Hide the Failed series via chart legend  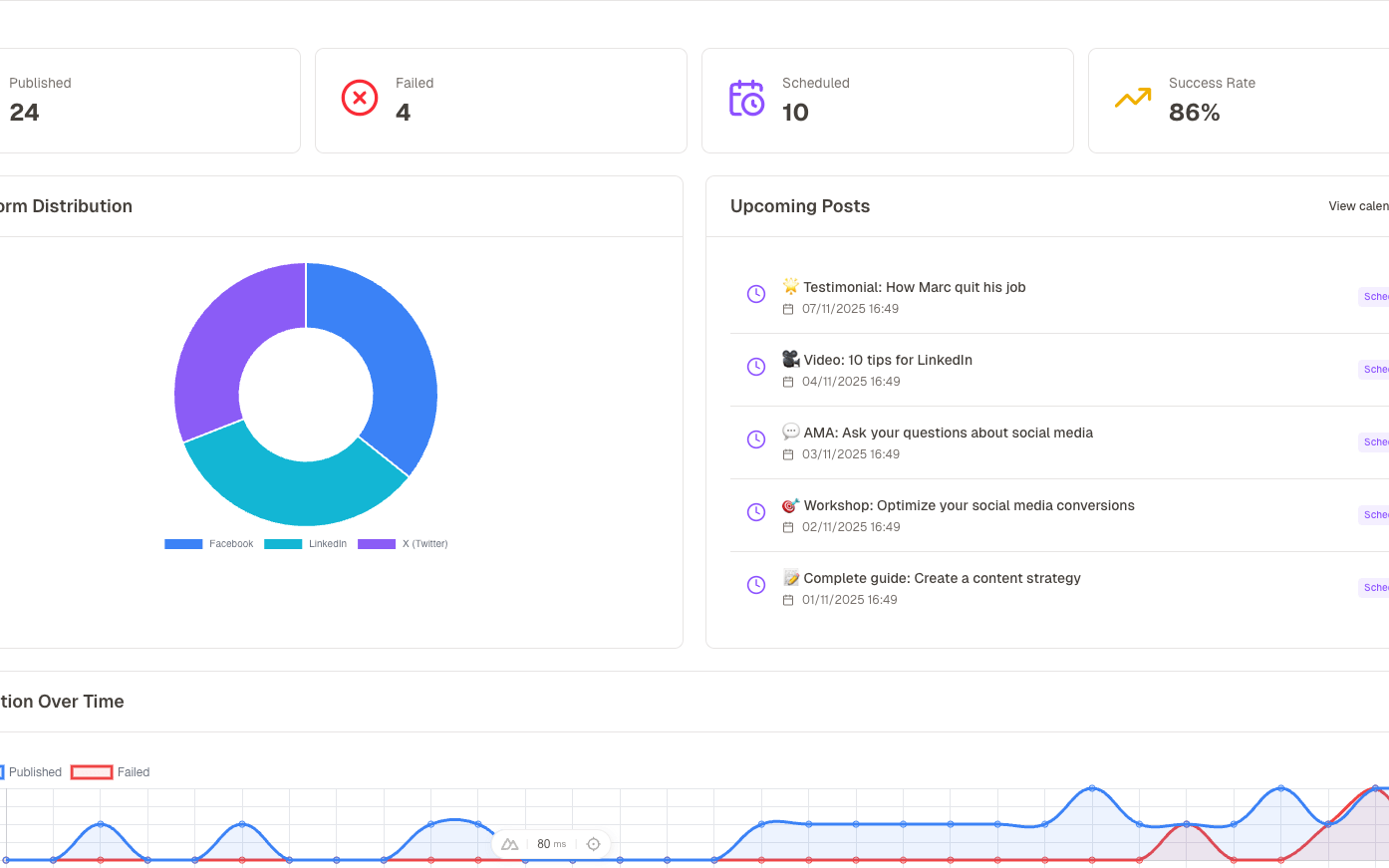coord(111,772)
